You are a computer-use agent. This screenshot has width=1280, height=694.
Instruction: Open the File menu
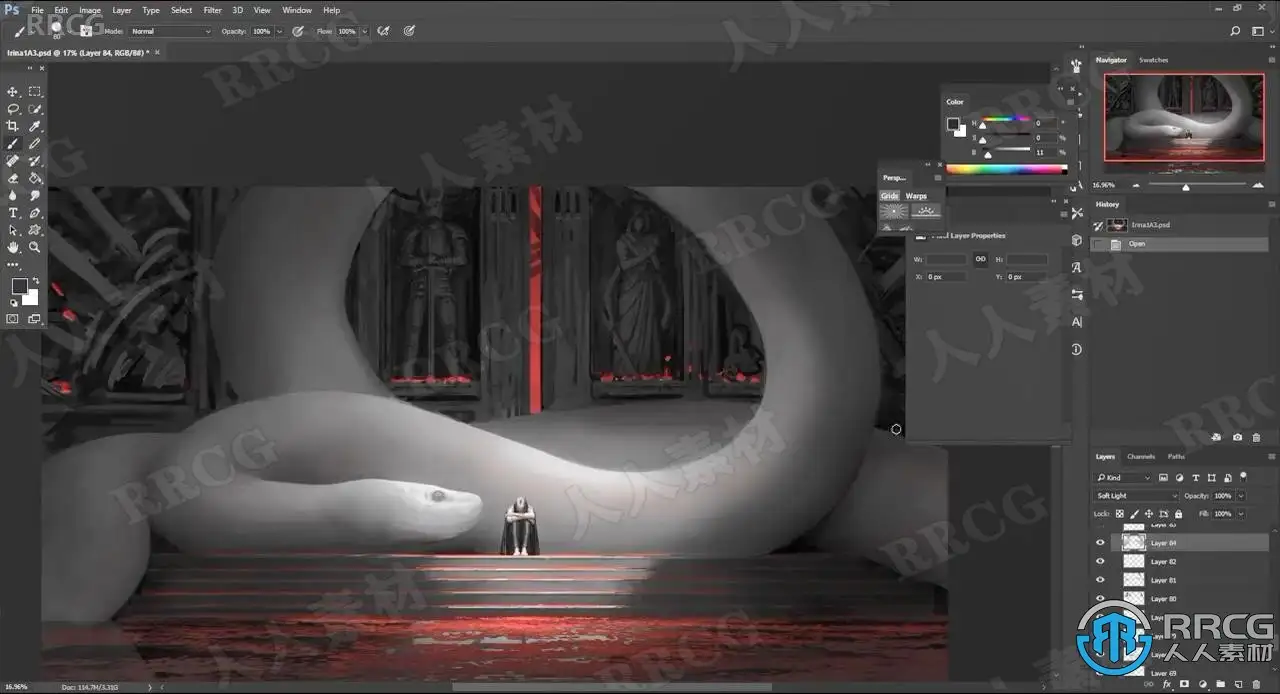37,10
